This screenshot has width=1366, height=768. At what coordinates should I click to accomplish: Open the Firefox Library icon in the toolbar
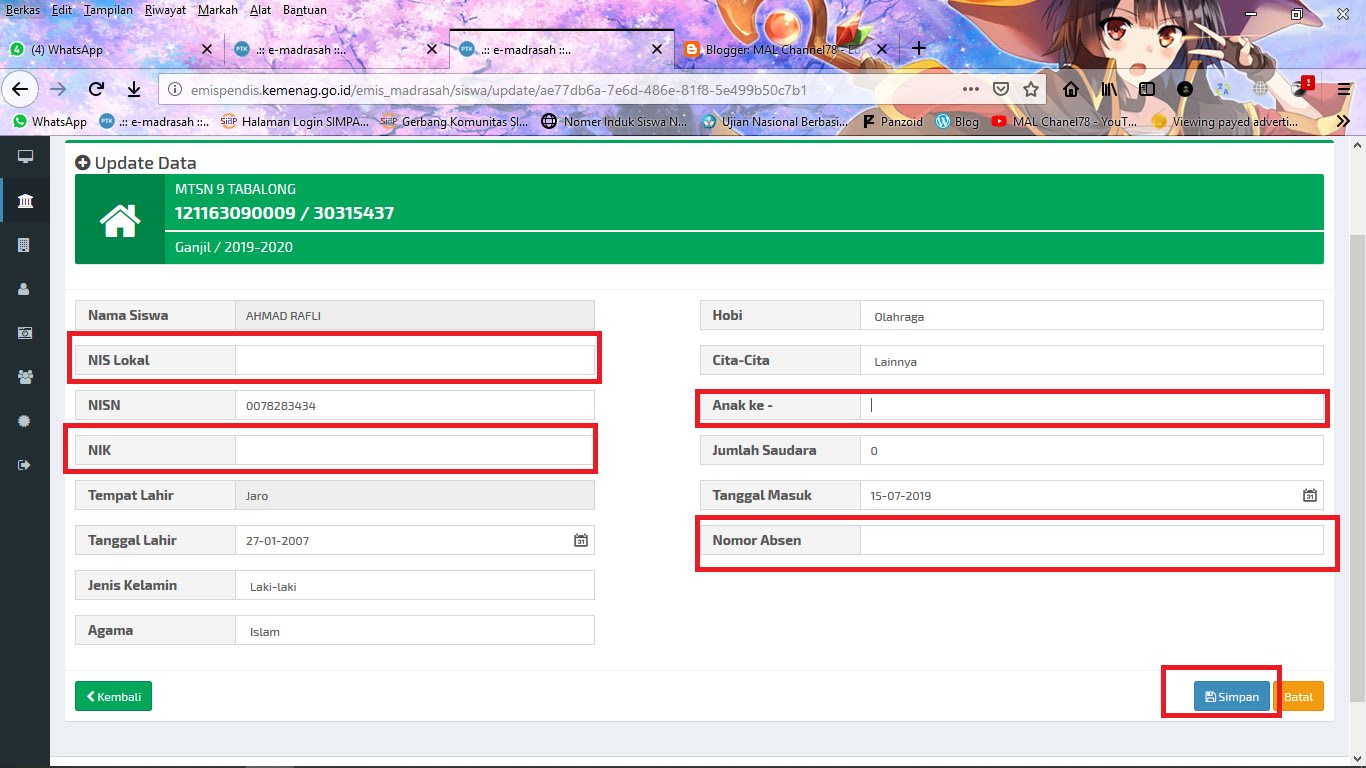coord(1109,88)
